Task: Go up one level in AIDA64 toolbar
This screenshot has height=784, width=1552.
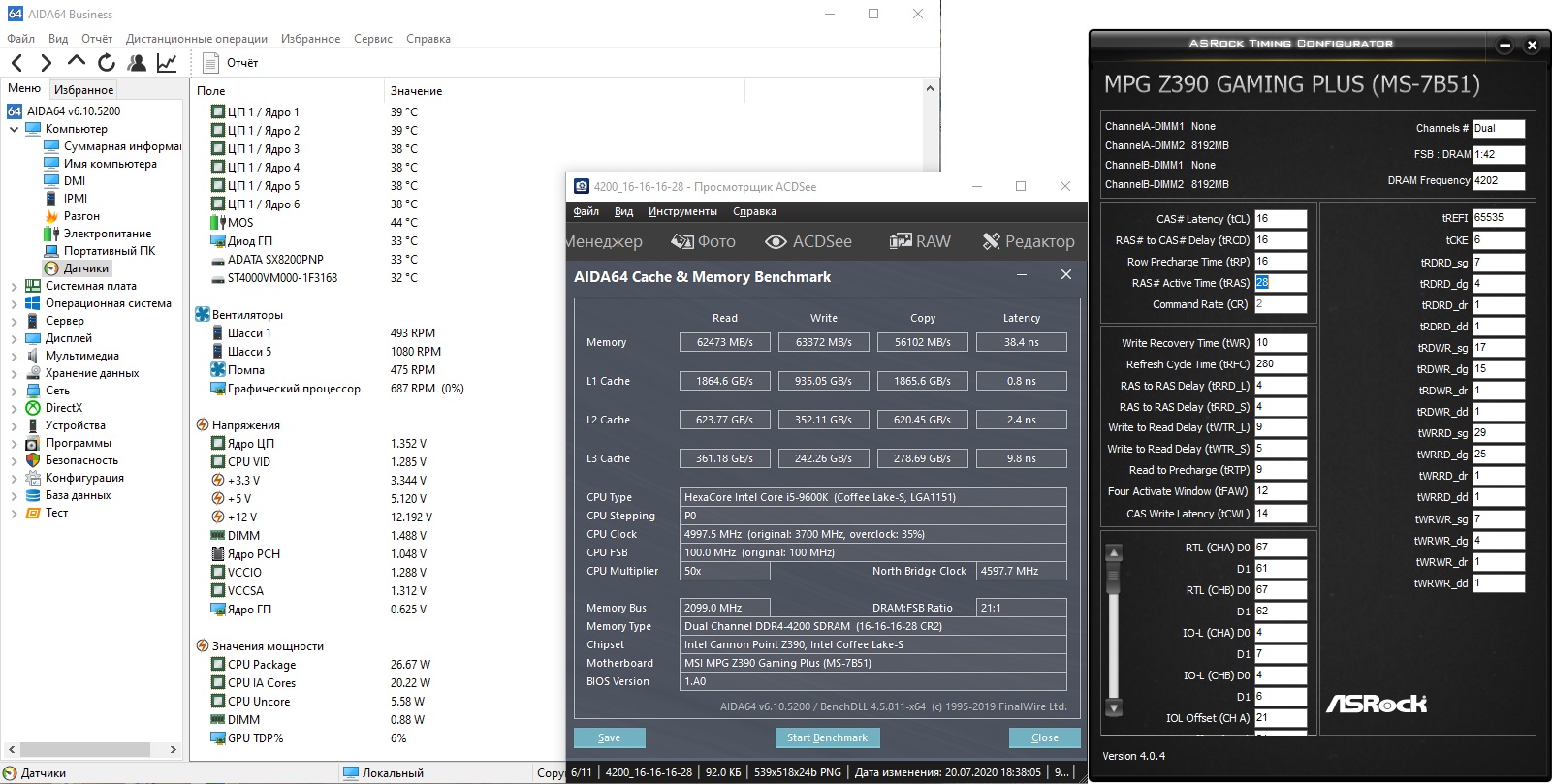Action: pyautogui.click(x=77, y=62)
